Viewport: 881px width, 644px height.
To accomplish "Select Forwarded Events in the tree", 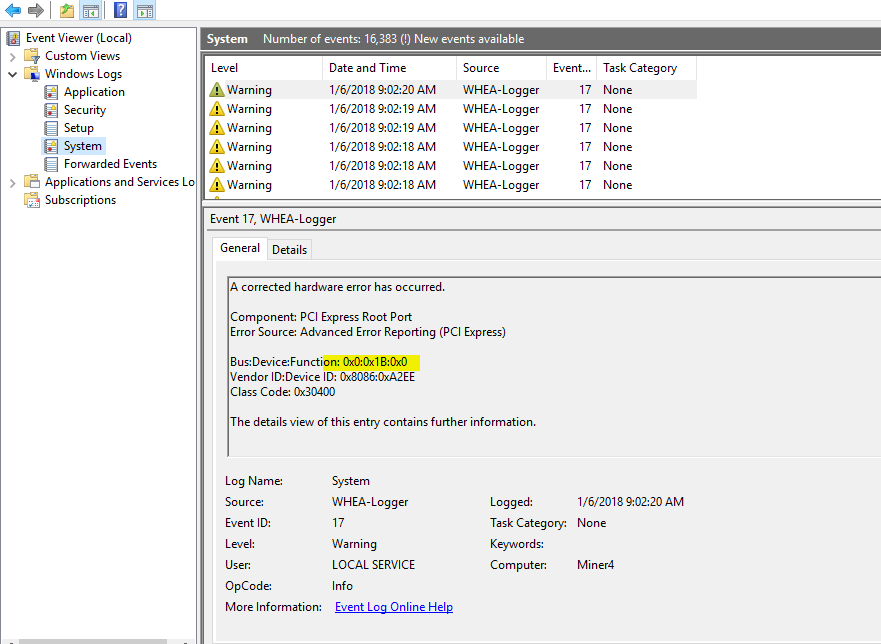I will click(x=110, y=164).
